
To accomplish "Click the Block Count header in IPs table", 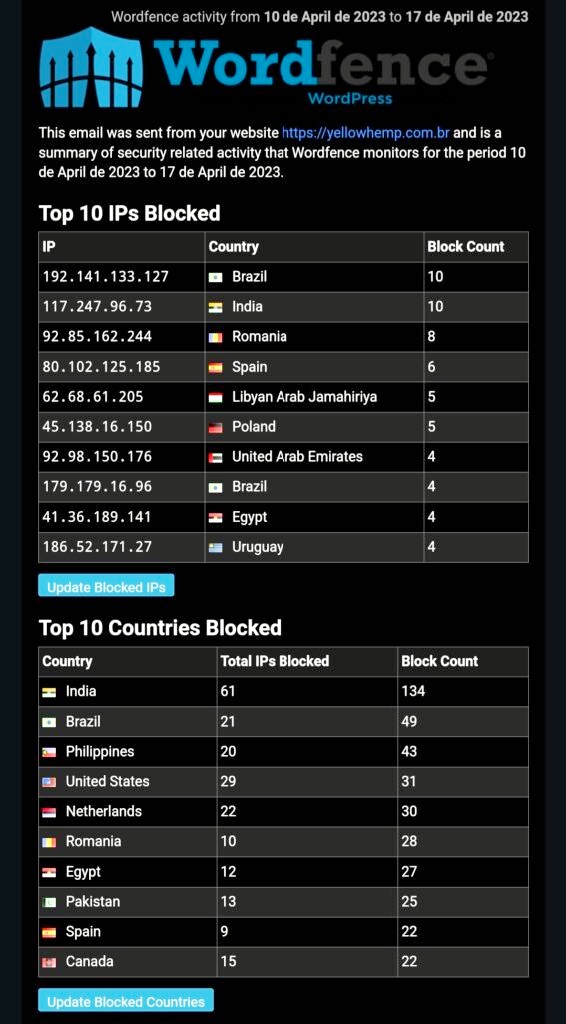I will 465,247.
